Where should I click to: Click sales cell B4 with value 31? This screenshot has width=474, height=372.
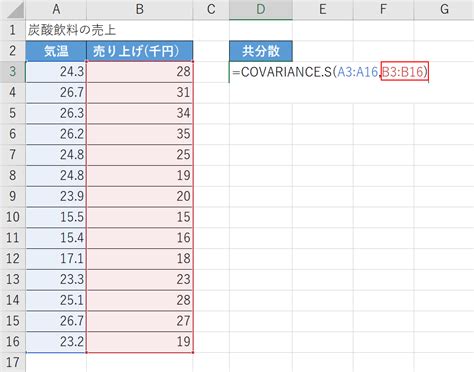click(140, 92)
